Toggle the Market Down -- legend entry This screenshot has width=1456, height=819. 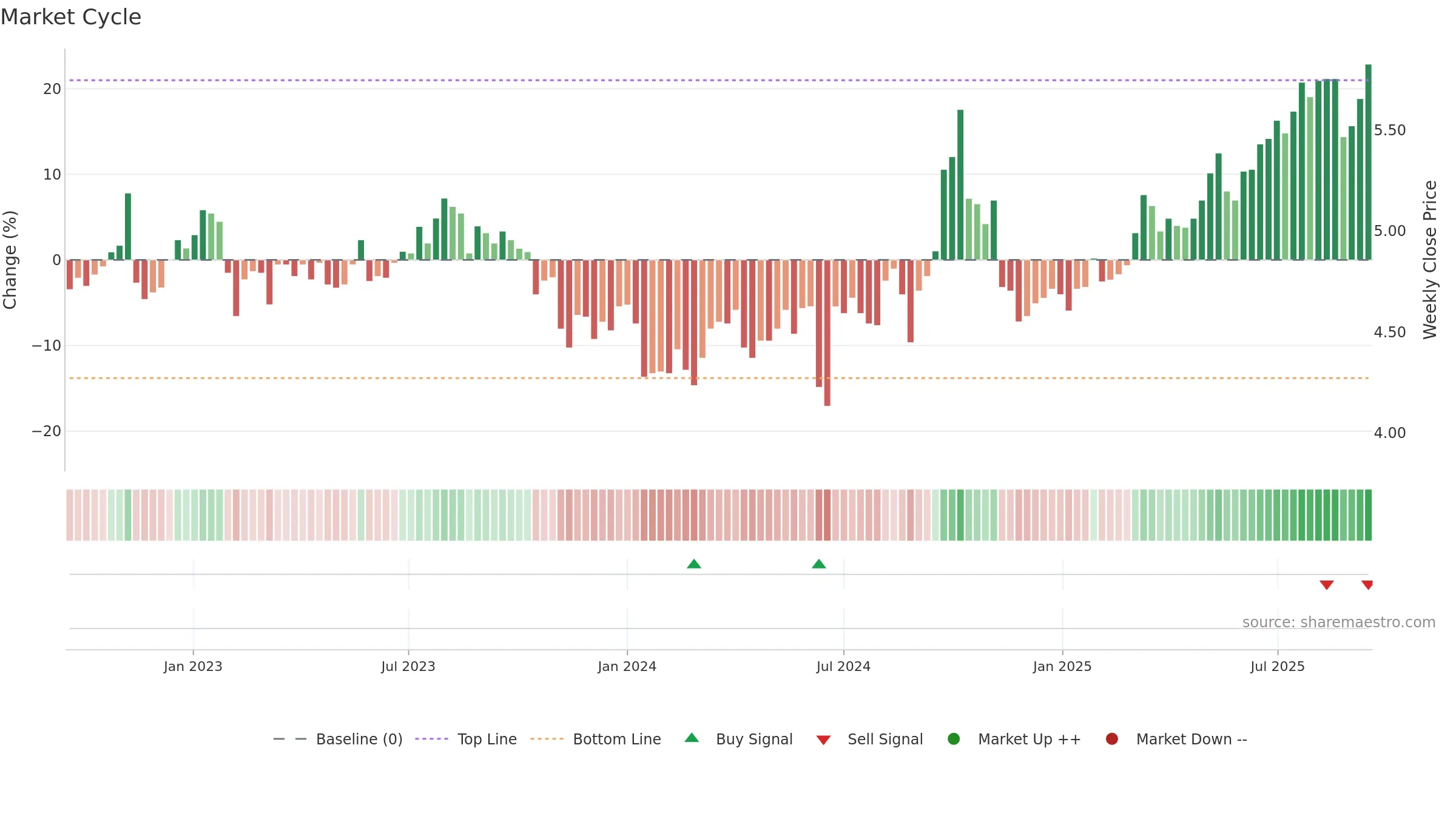pos(1176,739)
